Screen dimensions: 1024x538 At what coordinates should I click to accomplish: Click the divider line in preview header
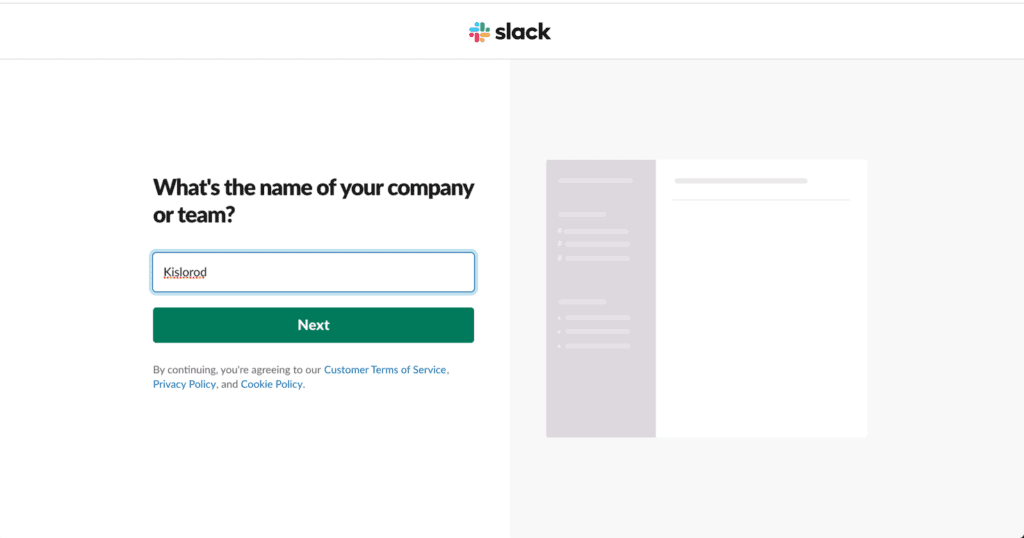(761, 200)
